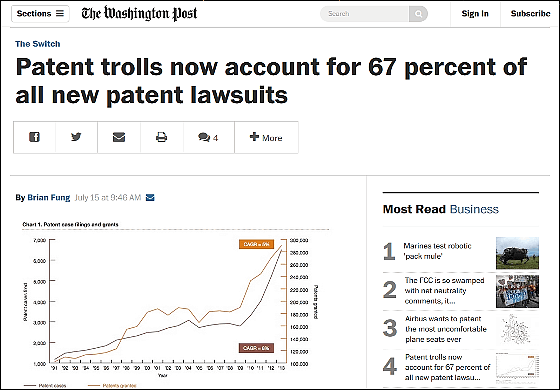560x390 pixels.
Task: Open the Sign In page
Action: coord(475,14)
